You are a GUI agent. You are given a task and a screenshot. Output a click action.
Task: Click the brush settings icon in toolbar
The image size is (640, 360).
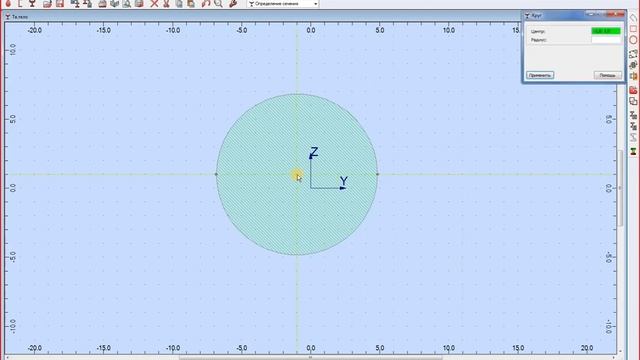click(233, 4)
